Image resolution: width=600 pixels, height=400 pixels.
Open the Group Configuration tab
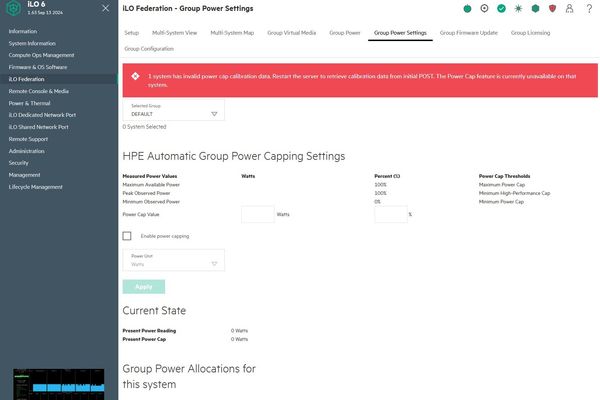tap(149, 49)
